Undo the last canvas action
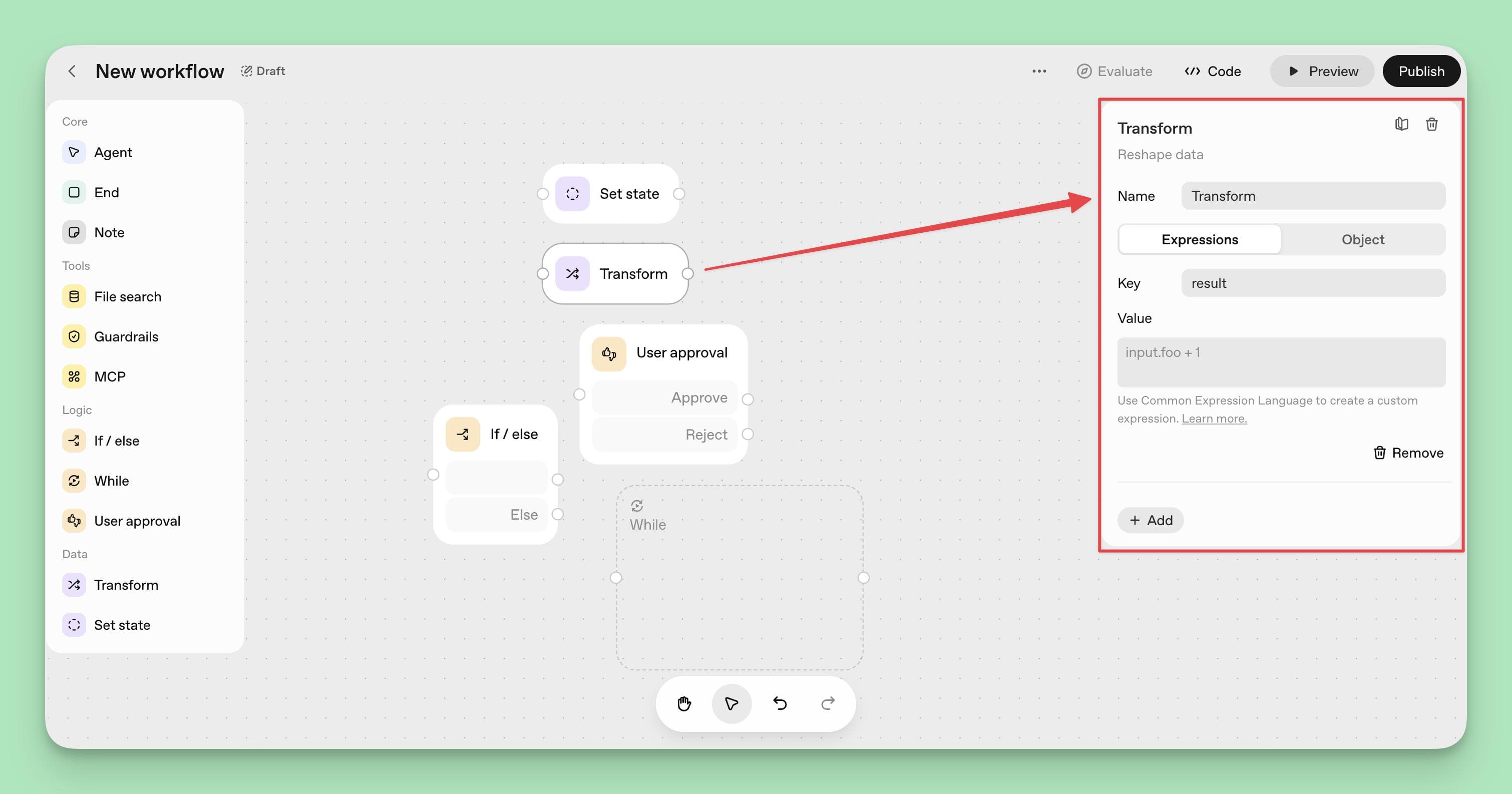The width and height of the screenshot is (1512, 794). click(x=780, y=703)
